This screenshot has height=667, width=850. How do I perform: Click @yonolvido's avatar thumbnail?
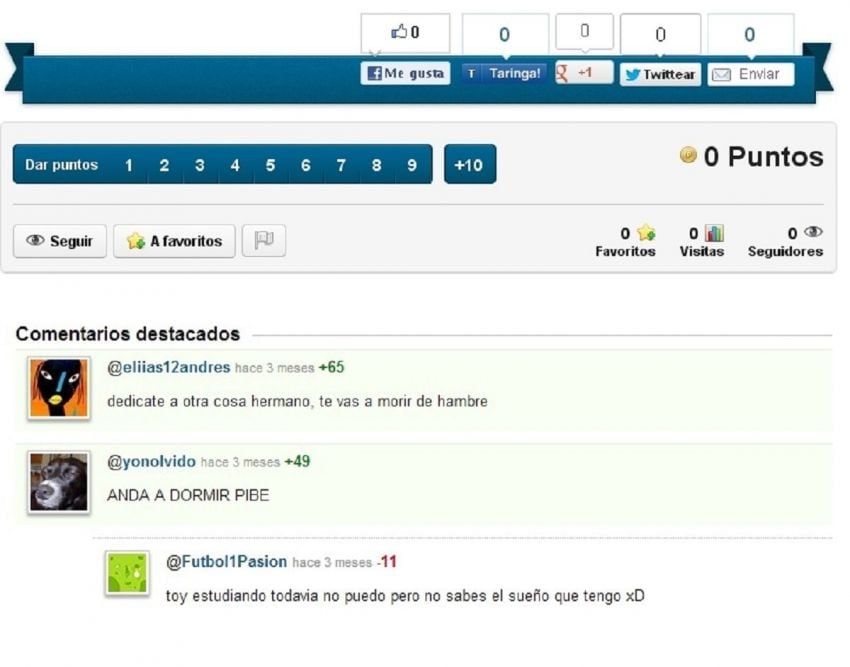(58, 483)
